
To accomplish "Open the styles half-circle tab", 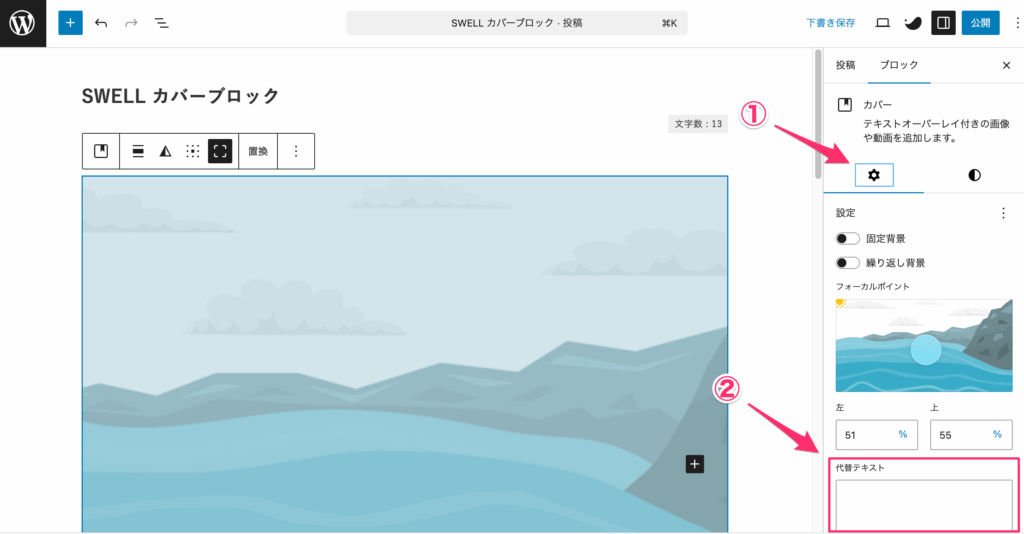I will pyautogui.click(x=974, y=175).
